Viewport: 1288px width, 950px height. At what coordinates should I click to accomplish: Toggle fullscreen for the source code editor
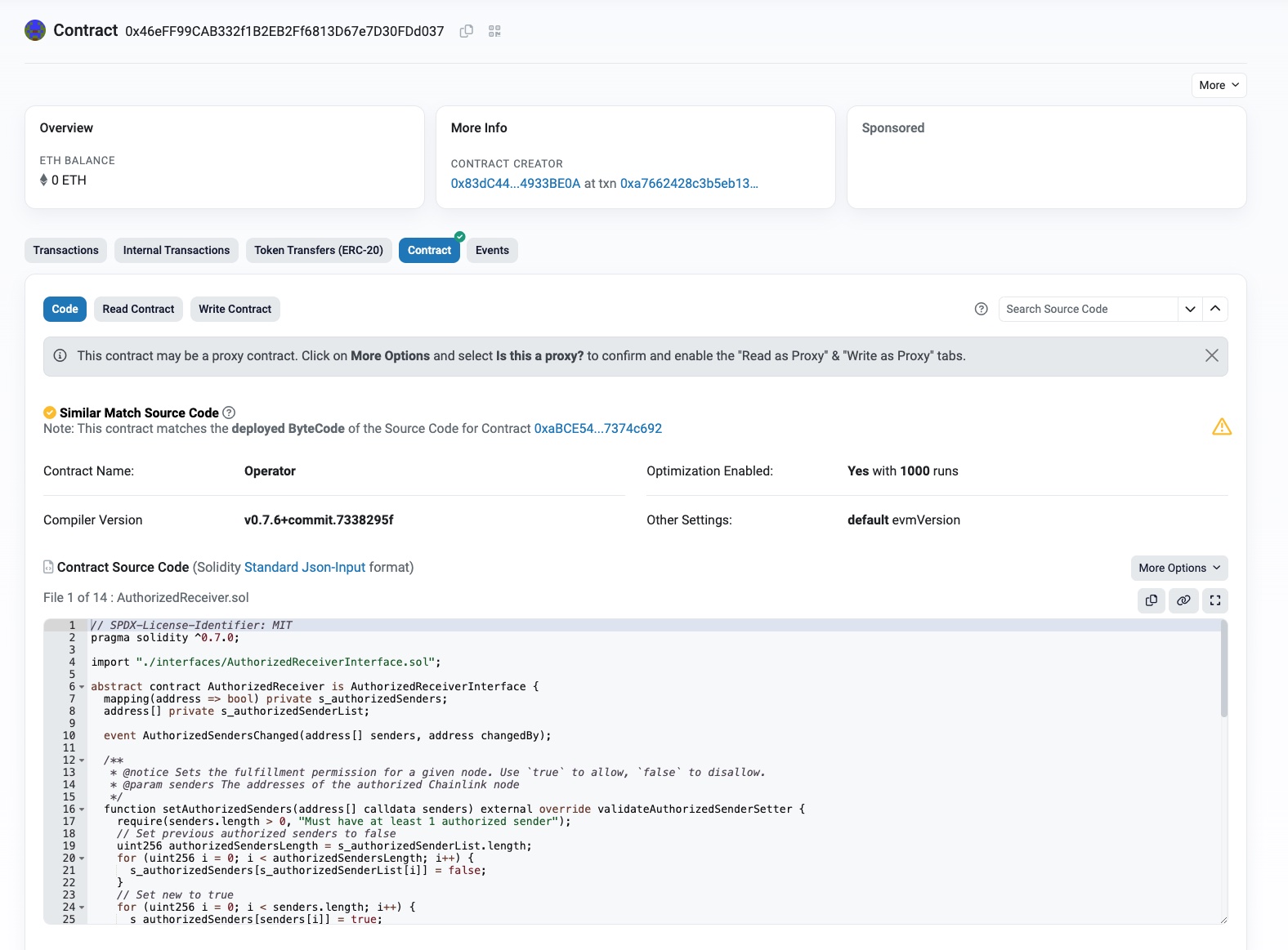[1214, 600]
